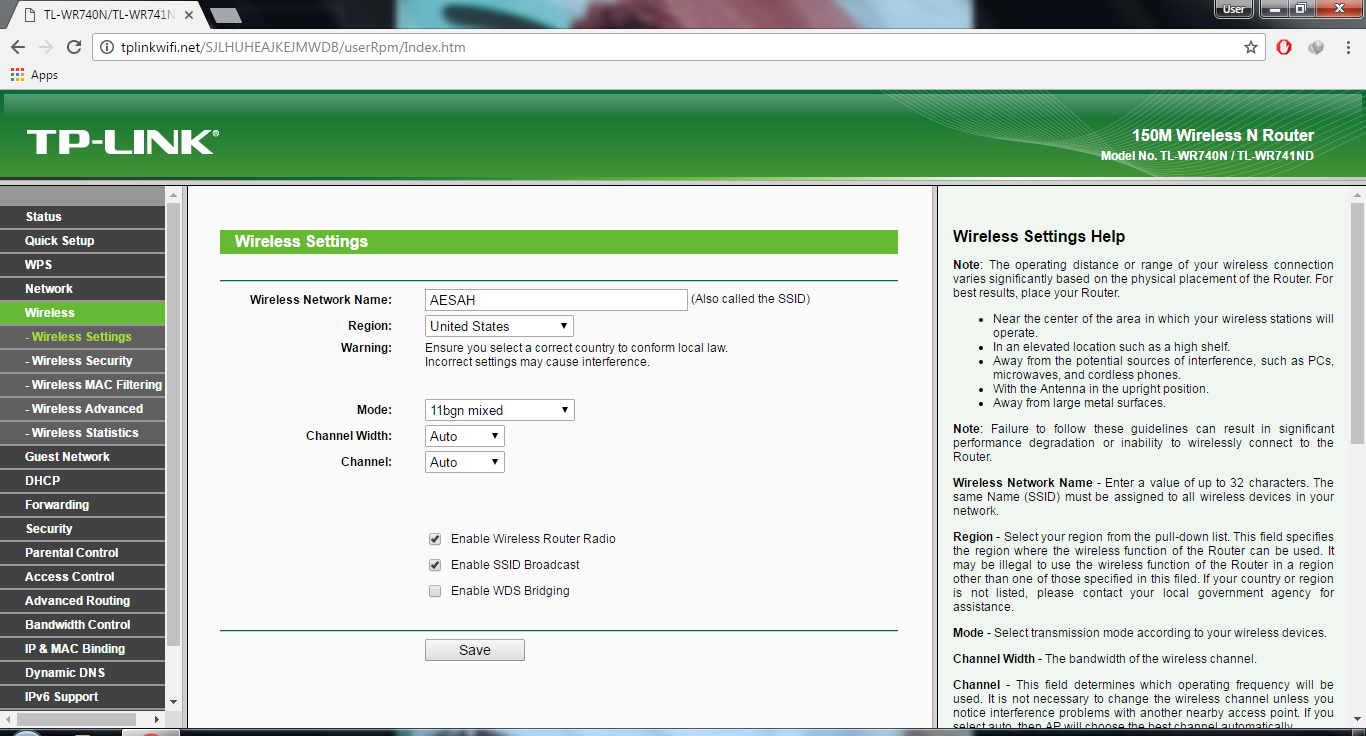This screenshot has height=736, width=1366.
Task: Go to Wireless Security submenu
Action: point(82,361)
